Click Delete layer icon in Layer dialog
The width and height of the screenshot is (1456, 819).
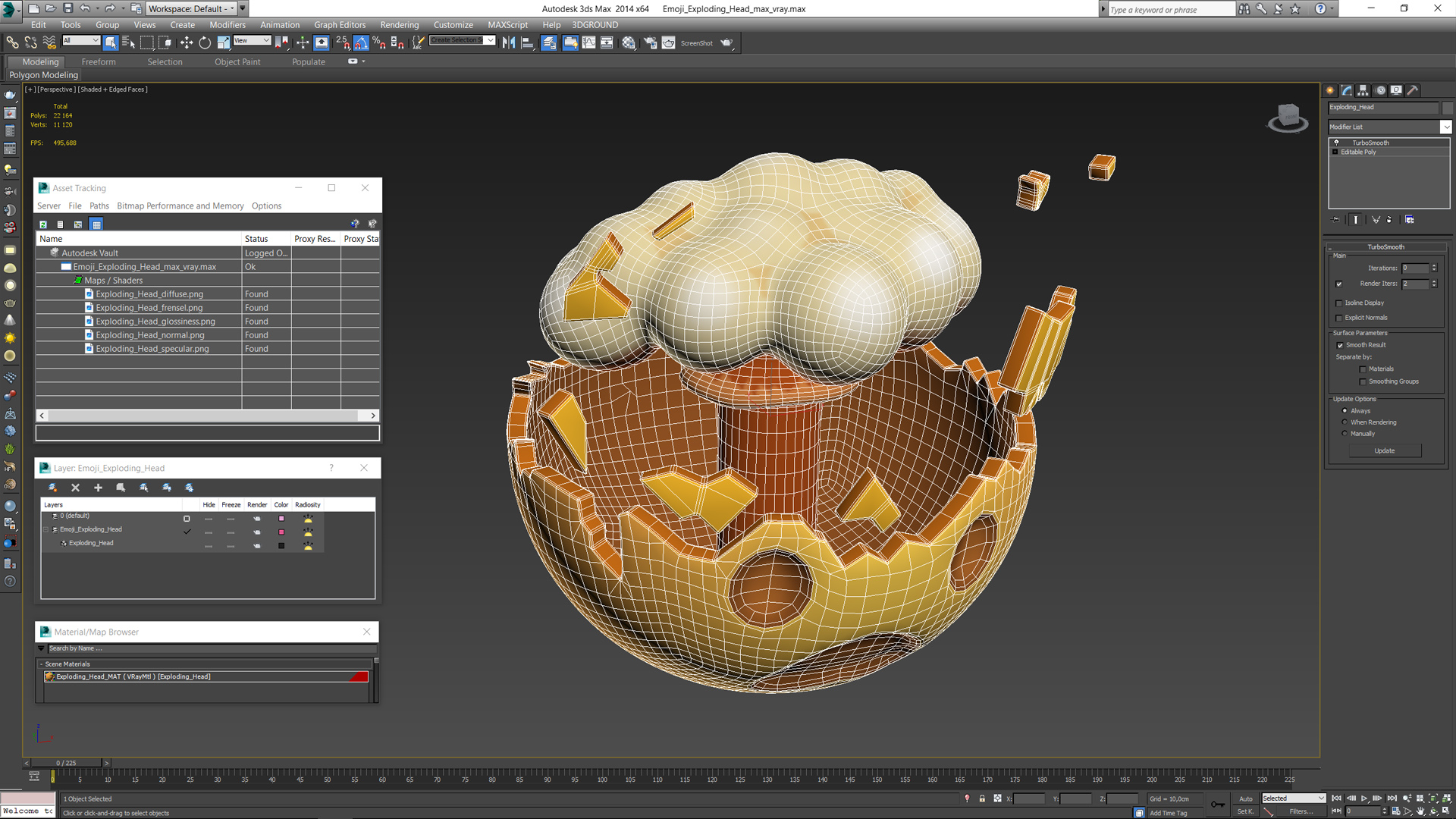coord(75,488)
